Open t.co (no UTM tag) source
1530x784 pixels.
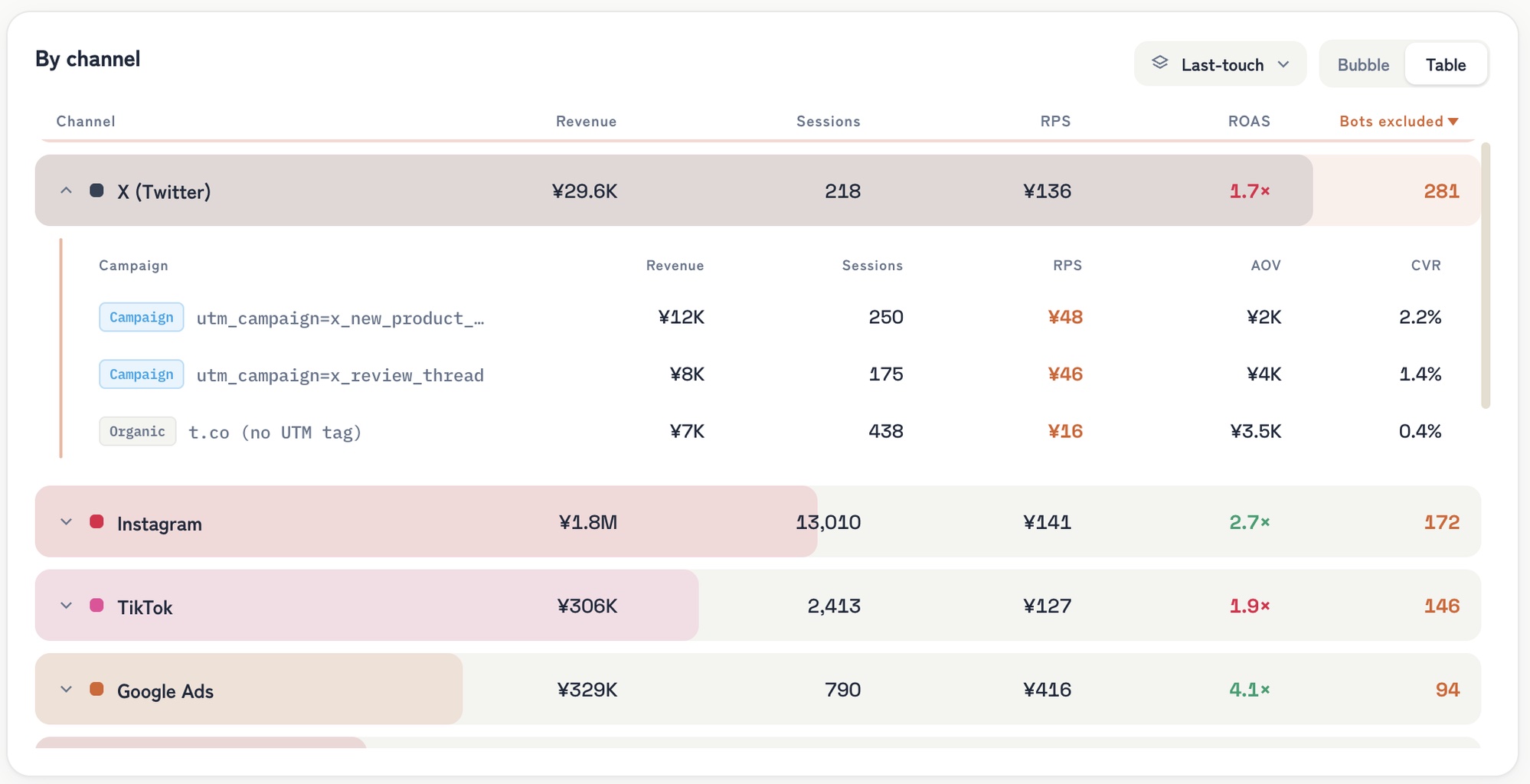[x=275, y=433]
